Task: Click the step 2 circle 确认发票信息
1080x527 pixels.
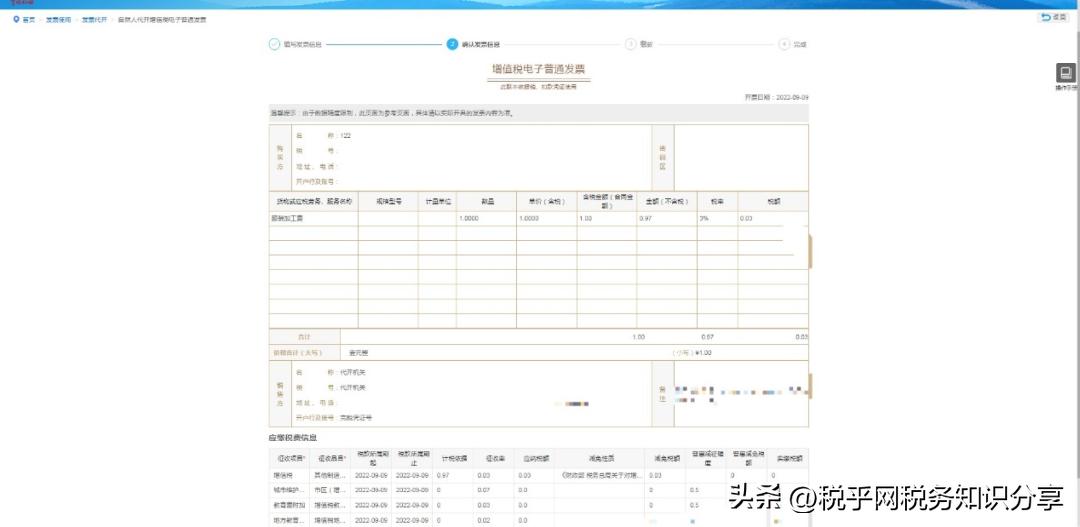Action: click(452, 44)
